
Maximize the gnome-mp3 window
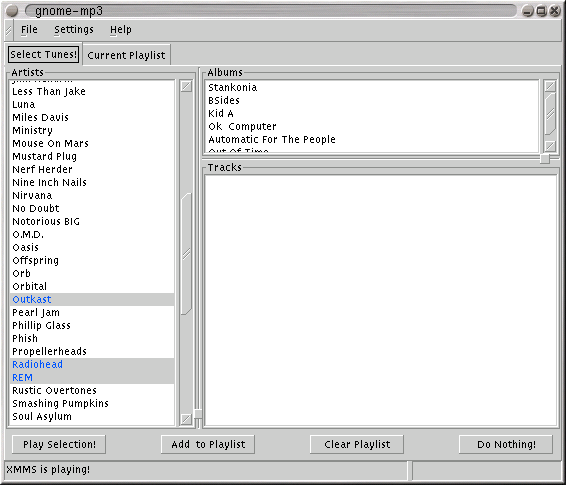pyautogui.click(x=541, y=11)
